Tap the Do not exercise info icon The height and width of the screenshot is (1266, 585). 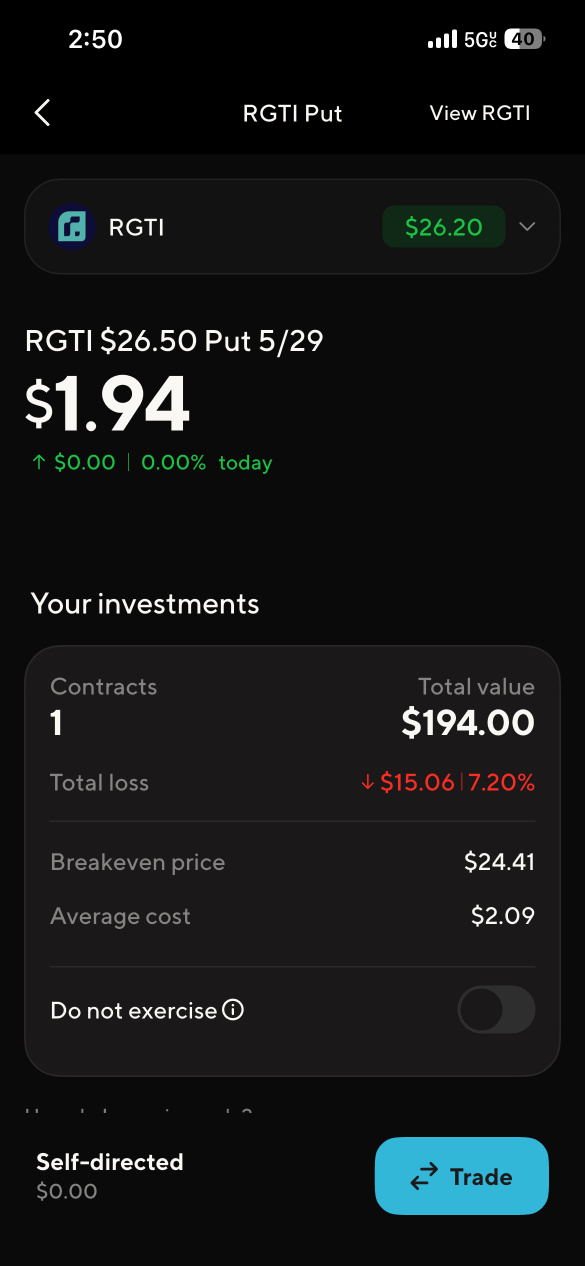pyautogui.click(x=233, y=1010)
